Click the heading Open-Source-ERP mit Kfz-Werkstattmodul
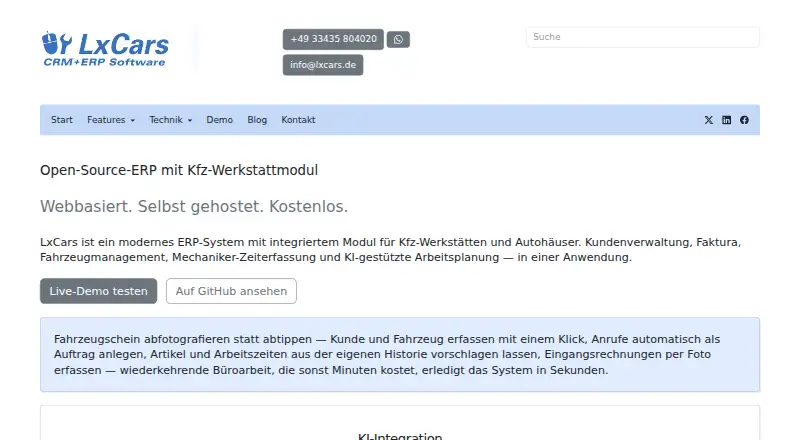The image size is (800, 440). pos(179,170)
